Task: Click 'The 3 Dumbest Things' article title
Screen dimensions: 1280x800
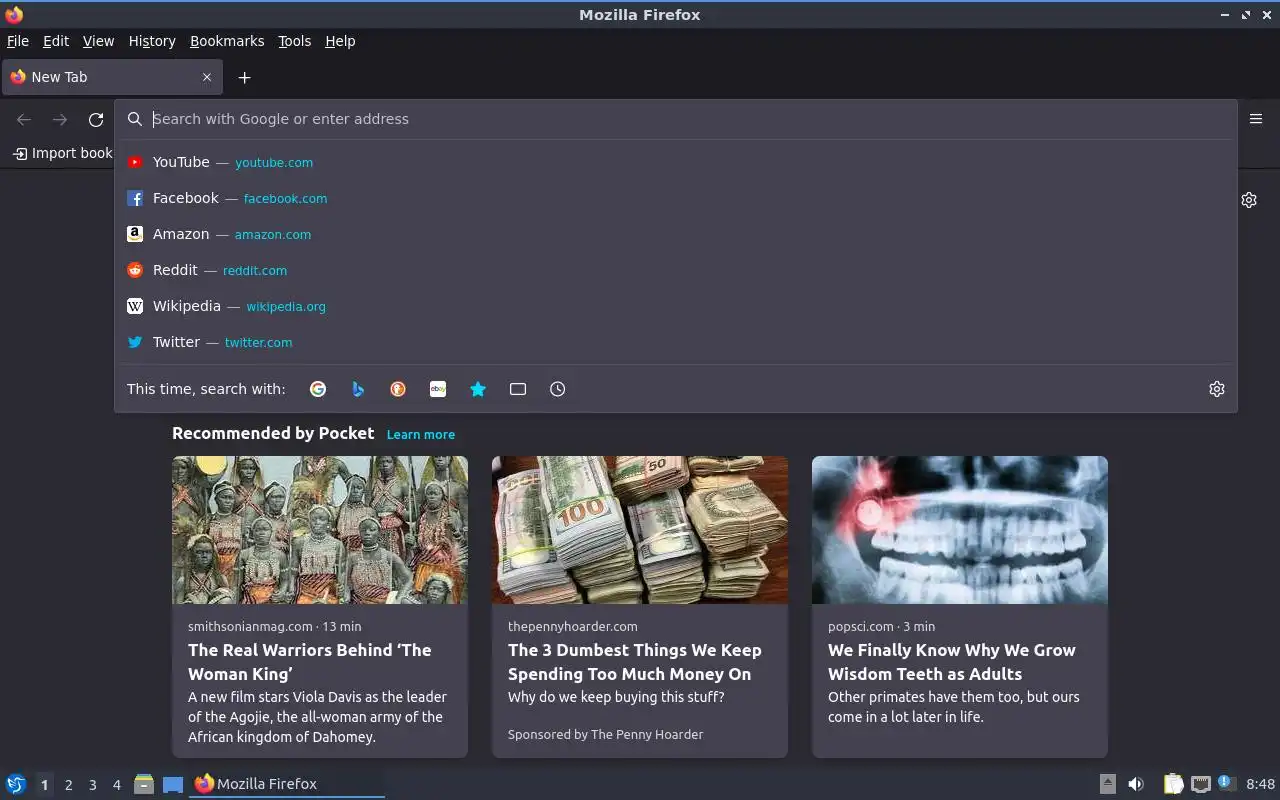Action: click(x=635, y=662)
